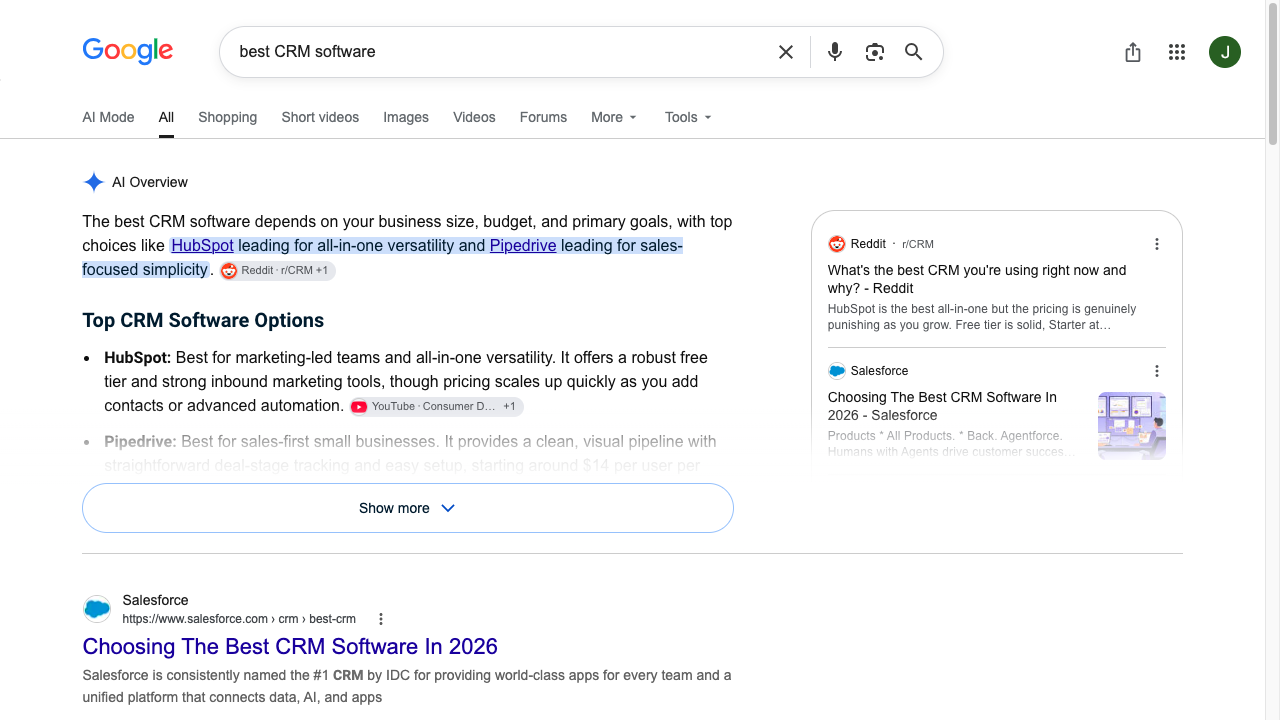
Task: Clear the search query with the X icon
Action: 786,52
